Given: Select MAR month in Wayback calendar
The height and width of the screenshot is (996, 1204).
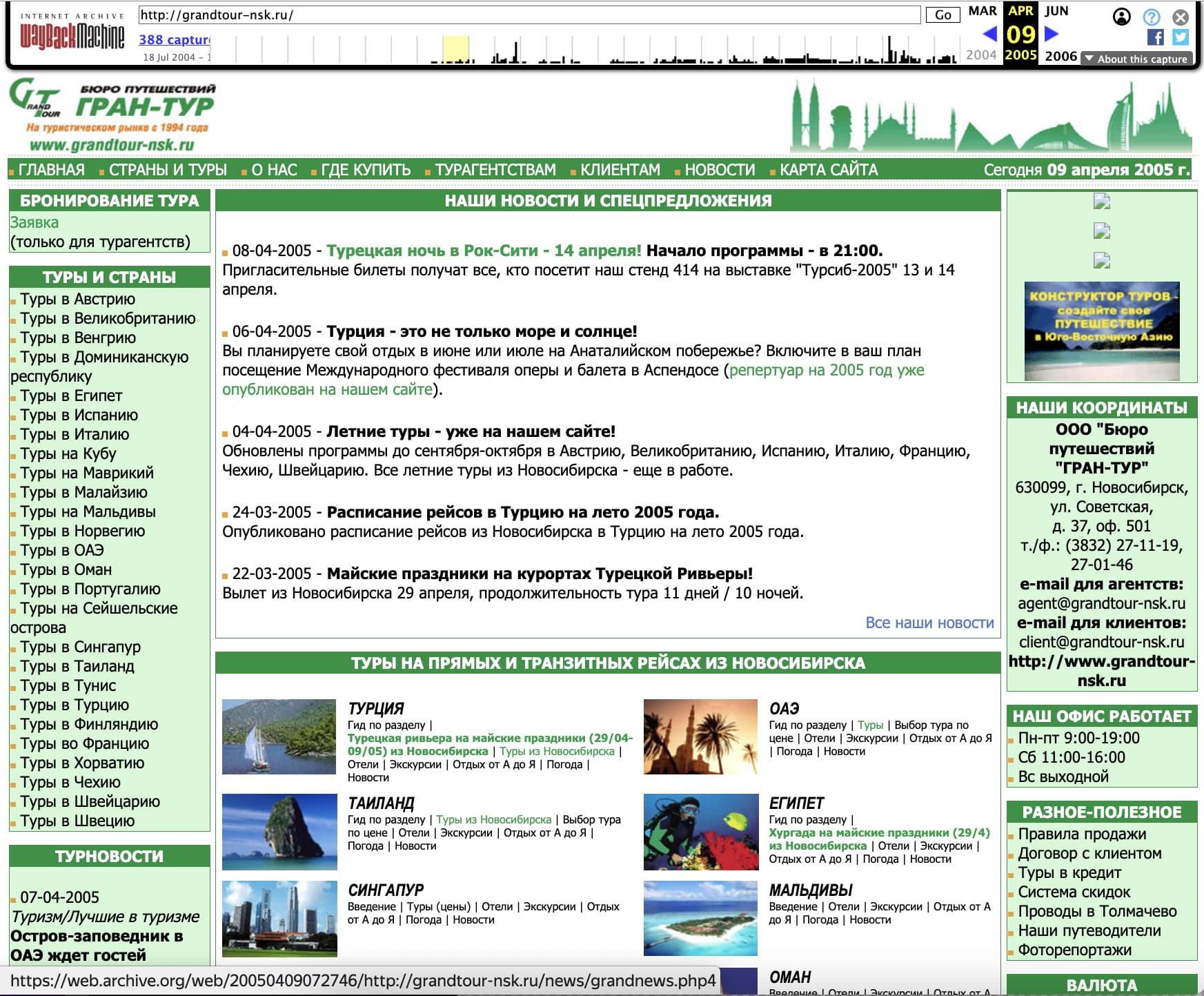Looking at the screenshot, I should coord(983,11).
